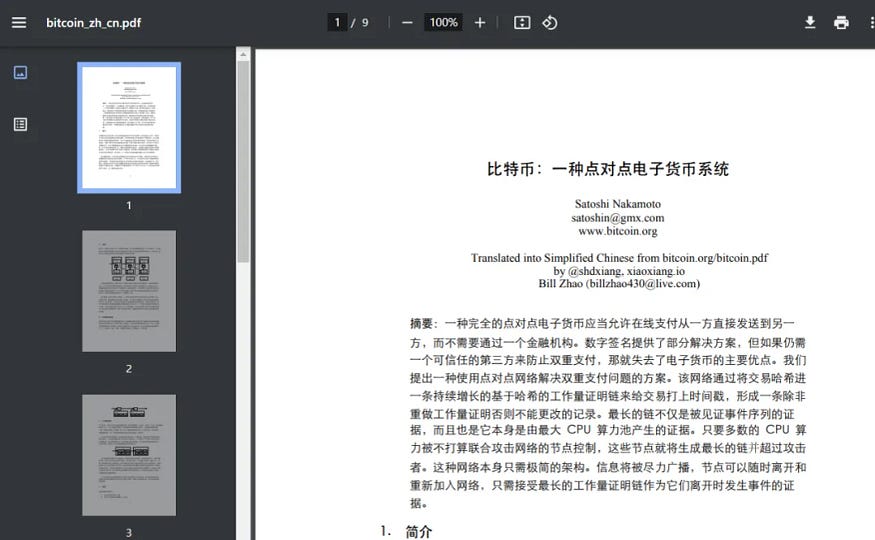The width and height of the screenshot is (875, 540).
Task: Click the zoom in plus button
Action: 480,22
